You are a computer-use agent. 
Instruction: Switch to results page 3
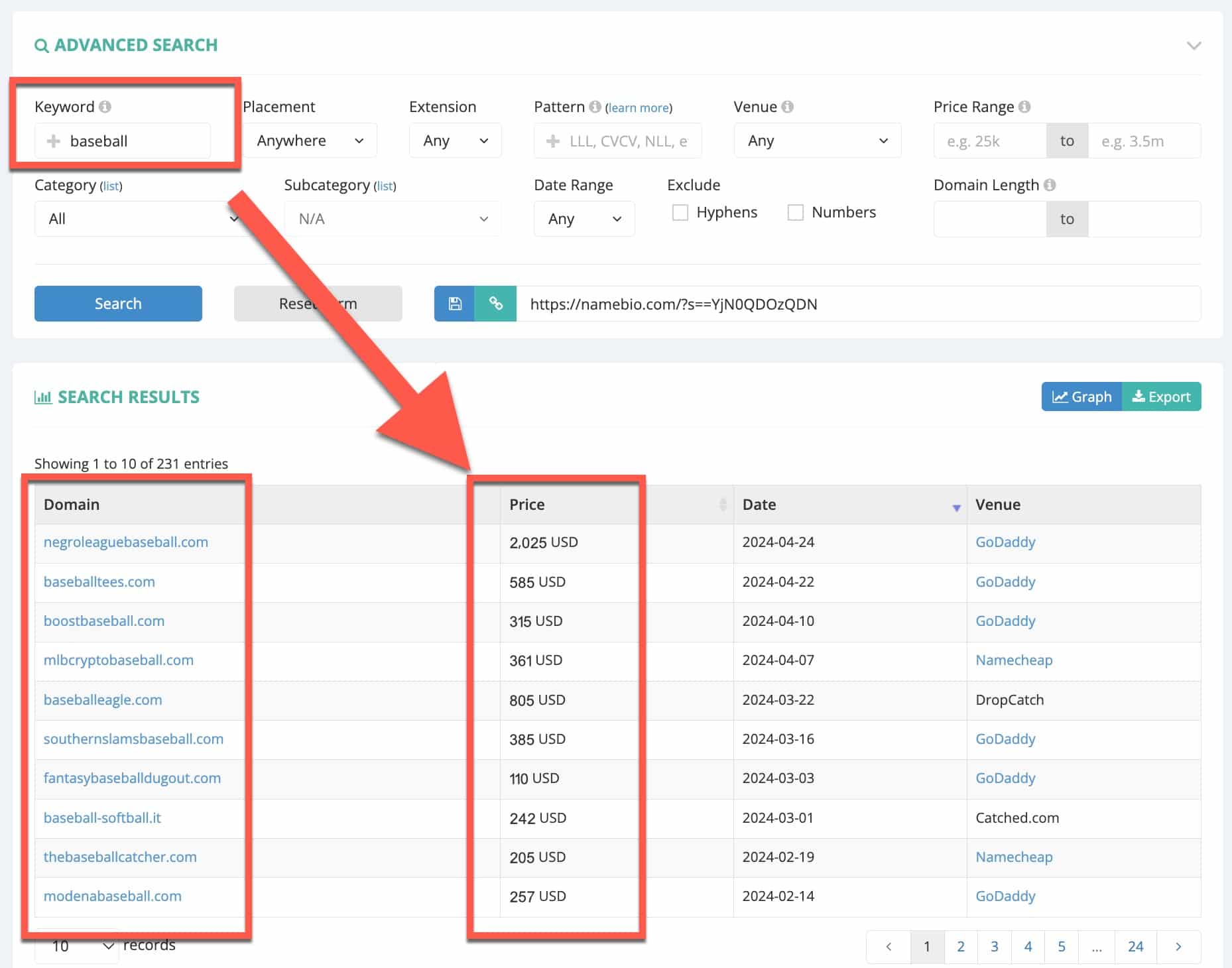994,946
